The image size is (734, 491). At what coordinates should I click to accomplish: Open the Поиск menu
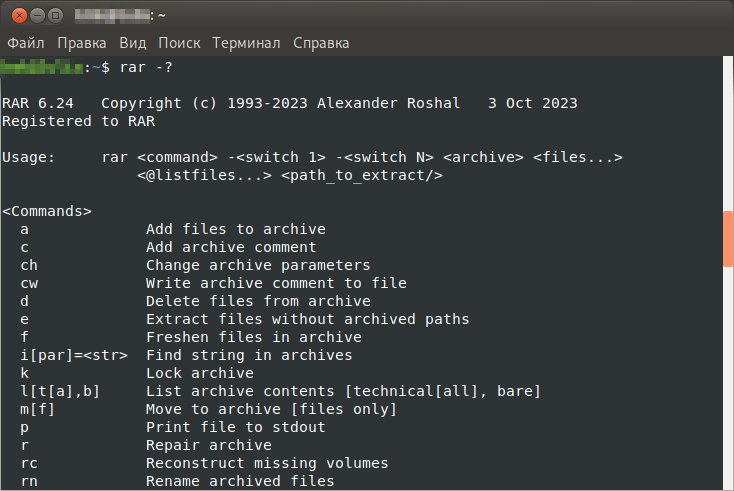[x=179, y=43]
